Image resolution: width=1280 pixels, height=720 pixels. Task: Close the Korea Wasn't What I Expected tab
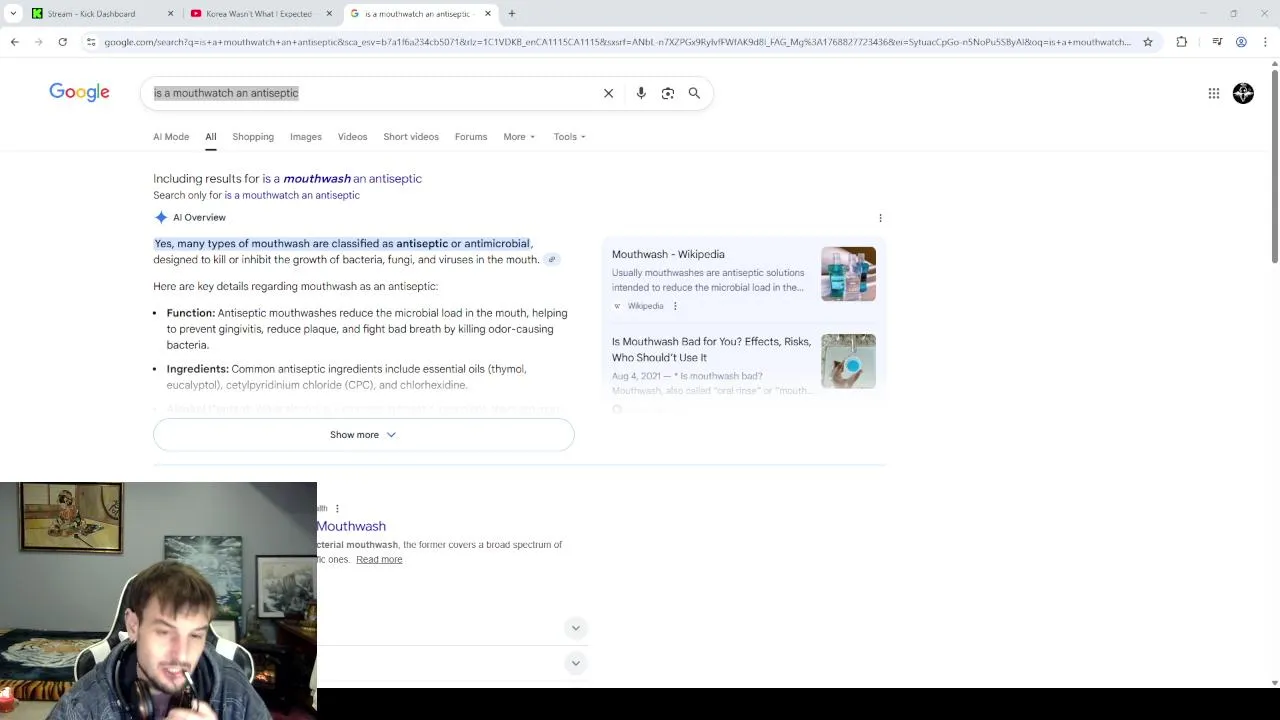pos(329,13)
